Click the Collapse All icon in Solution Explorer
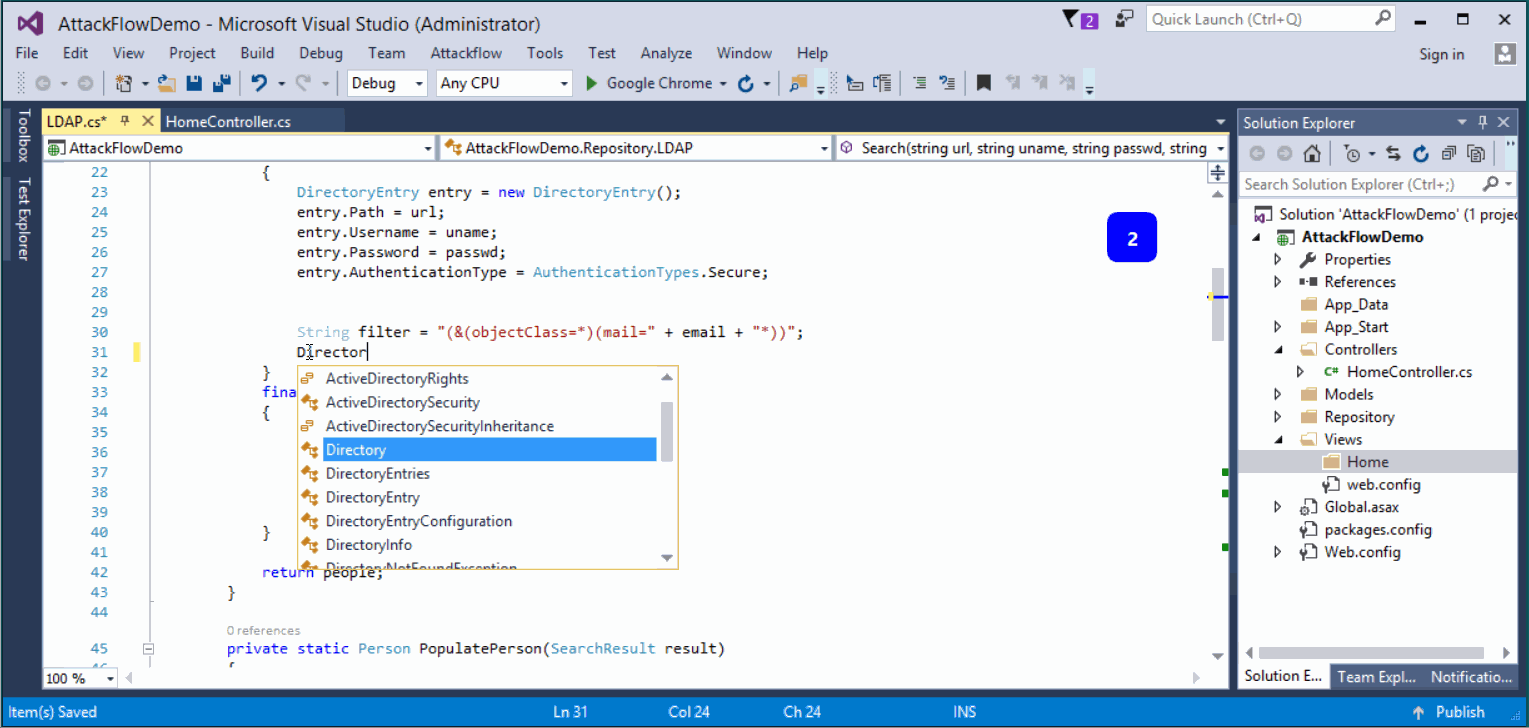The height and width of the screenshot is (728, 1529). [1449, 154]
